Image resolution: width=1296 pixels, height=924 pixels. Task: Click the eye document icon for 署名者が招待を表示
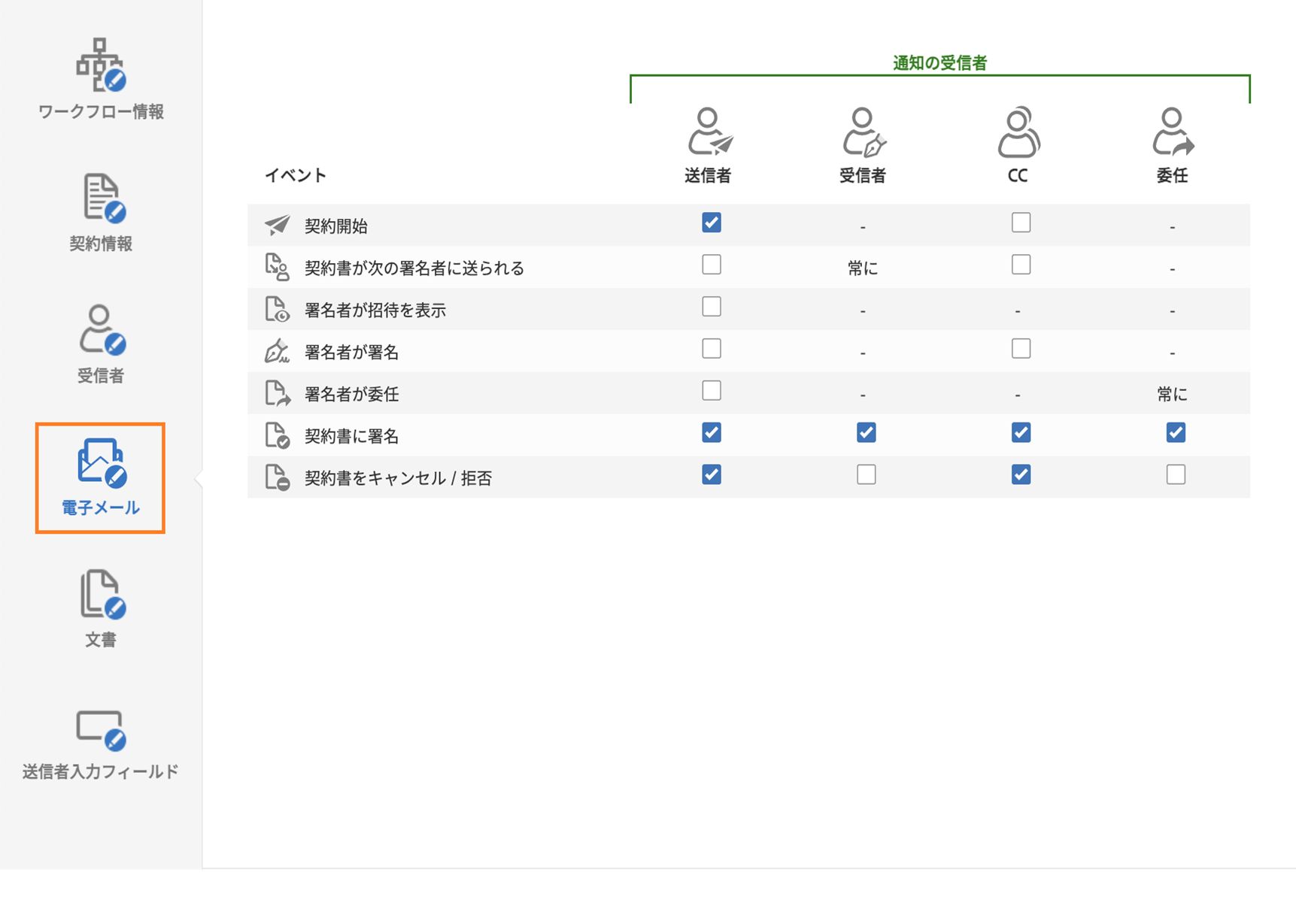point(277,309)
